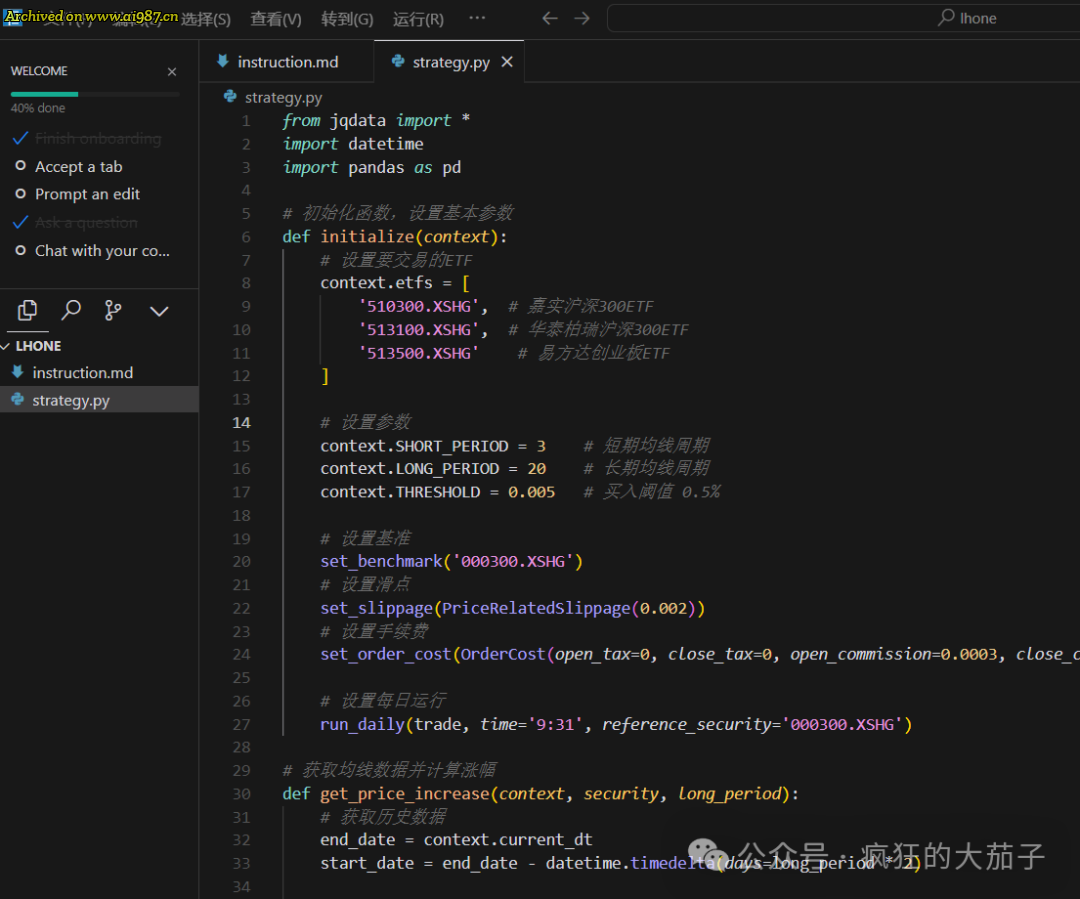Image resolution: width=1080 pixels, height=899 pixels.
Task: Toggle the Prompt an edit onboarding step
Action: [87, 194]
